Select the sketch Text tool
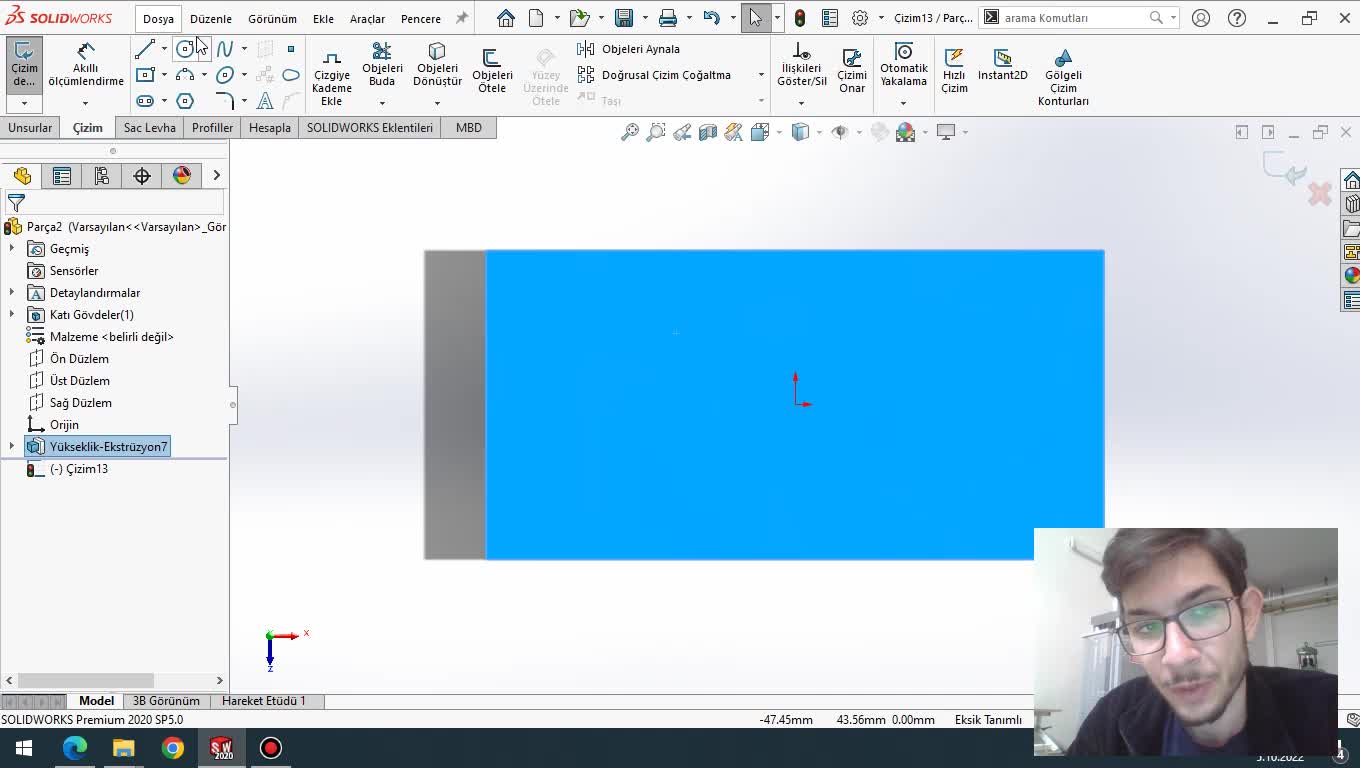1360x768 pixels. [x=265, y=101]
